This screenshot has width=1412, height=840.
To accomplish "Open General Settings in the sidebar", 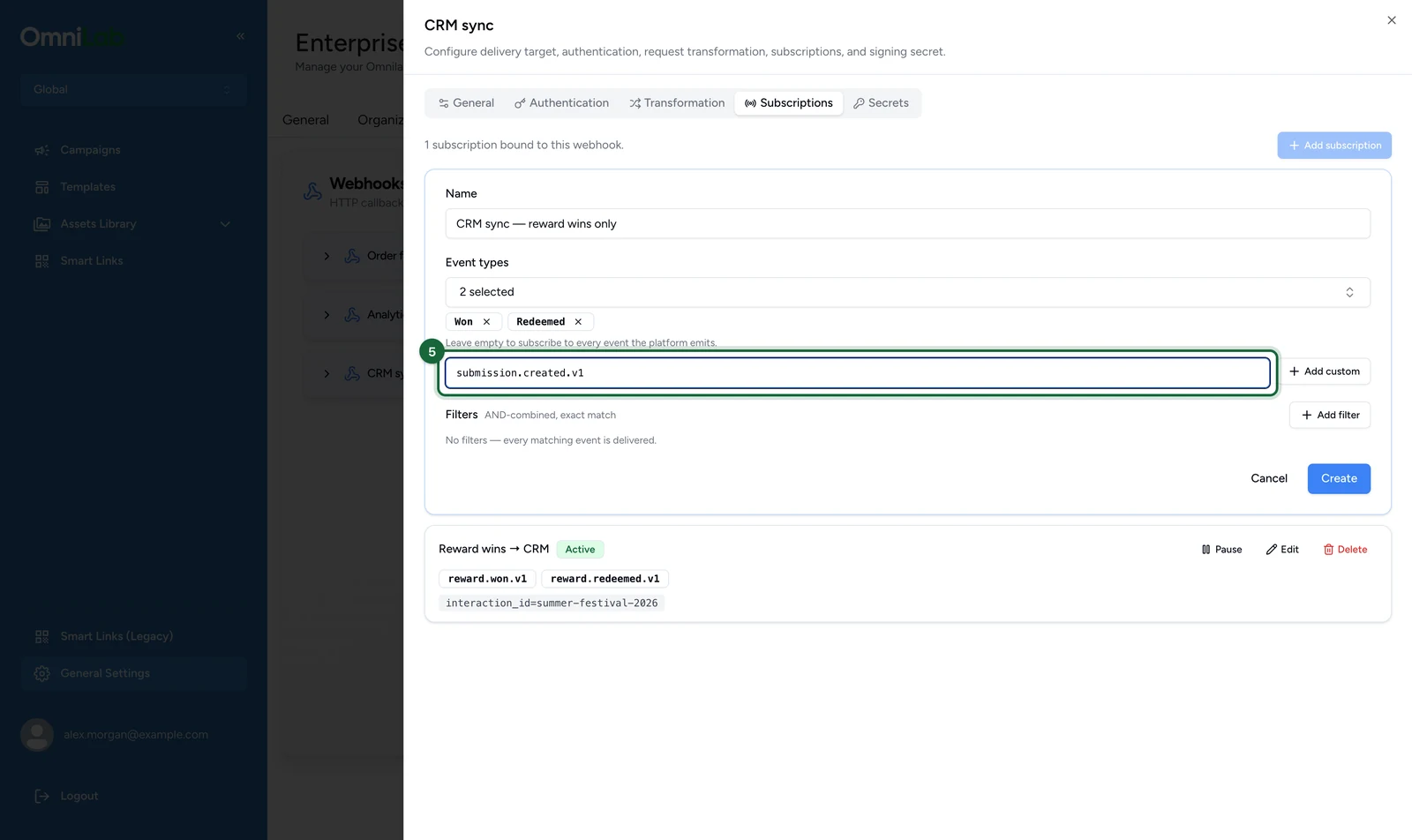I will click(x=133, y=673).
